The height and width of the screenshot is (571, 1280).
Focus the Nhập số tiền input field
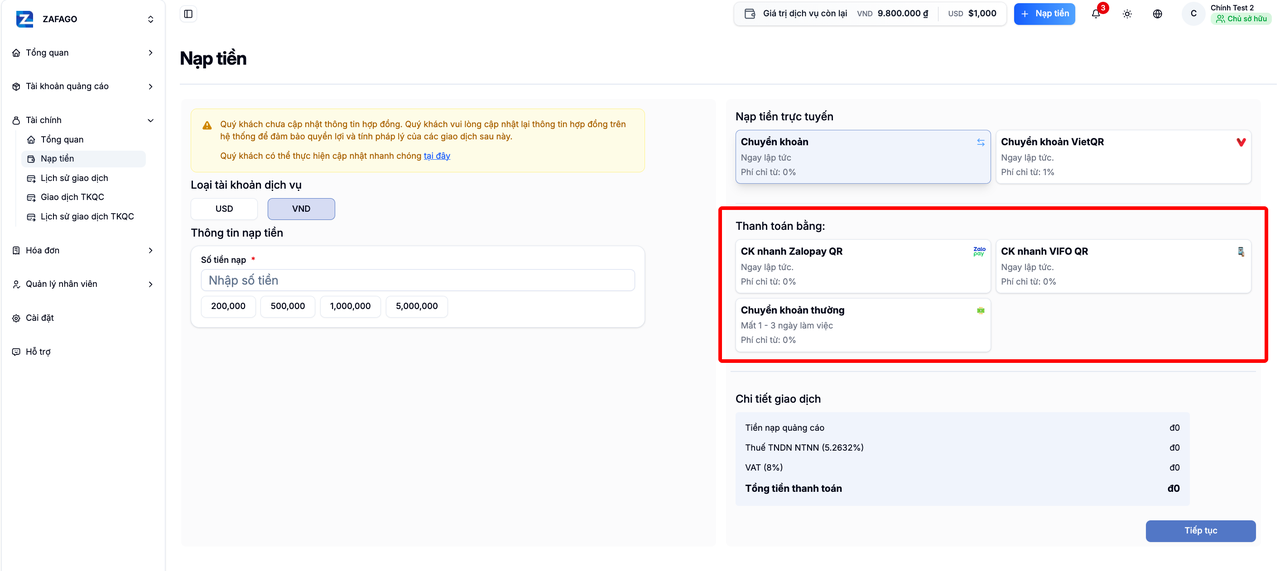(x=418, y=280)
